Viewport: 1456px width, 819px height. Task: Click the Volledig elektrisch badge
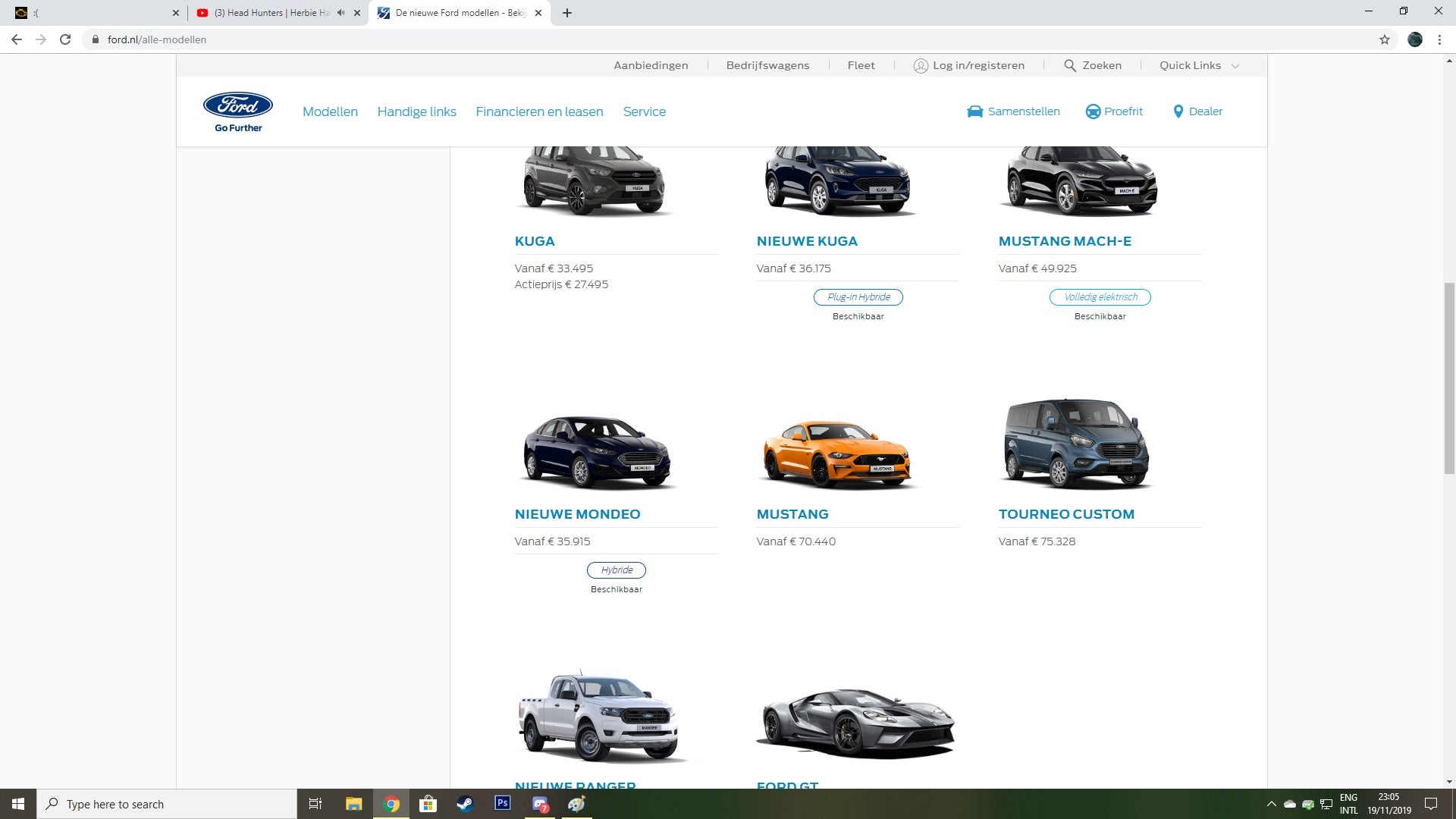(x=1100, y=297)
